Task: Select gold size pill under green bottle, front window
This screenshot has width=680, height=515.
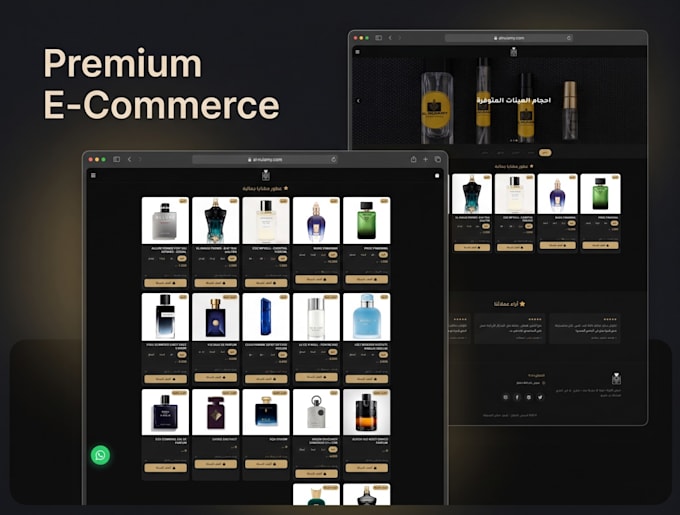Action: pyautogui.click(x=383, y=255)
